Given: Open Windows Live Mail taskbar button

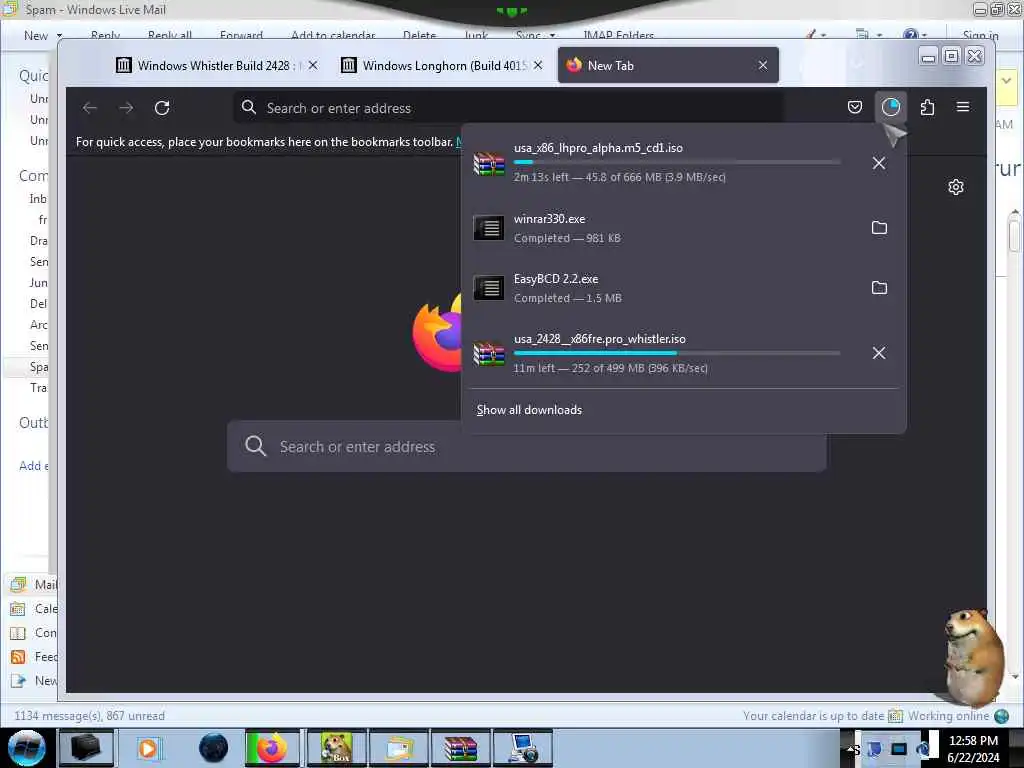Looking at the screenshot, I should point(399,748).
